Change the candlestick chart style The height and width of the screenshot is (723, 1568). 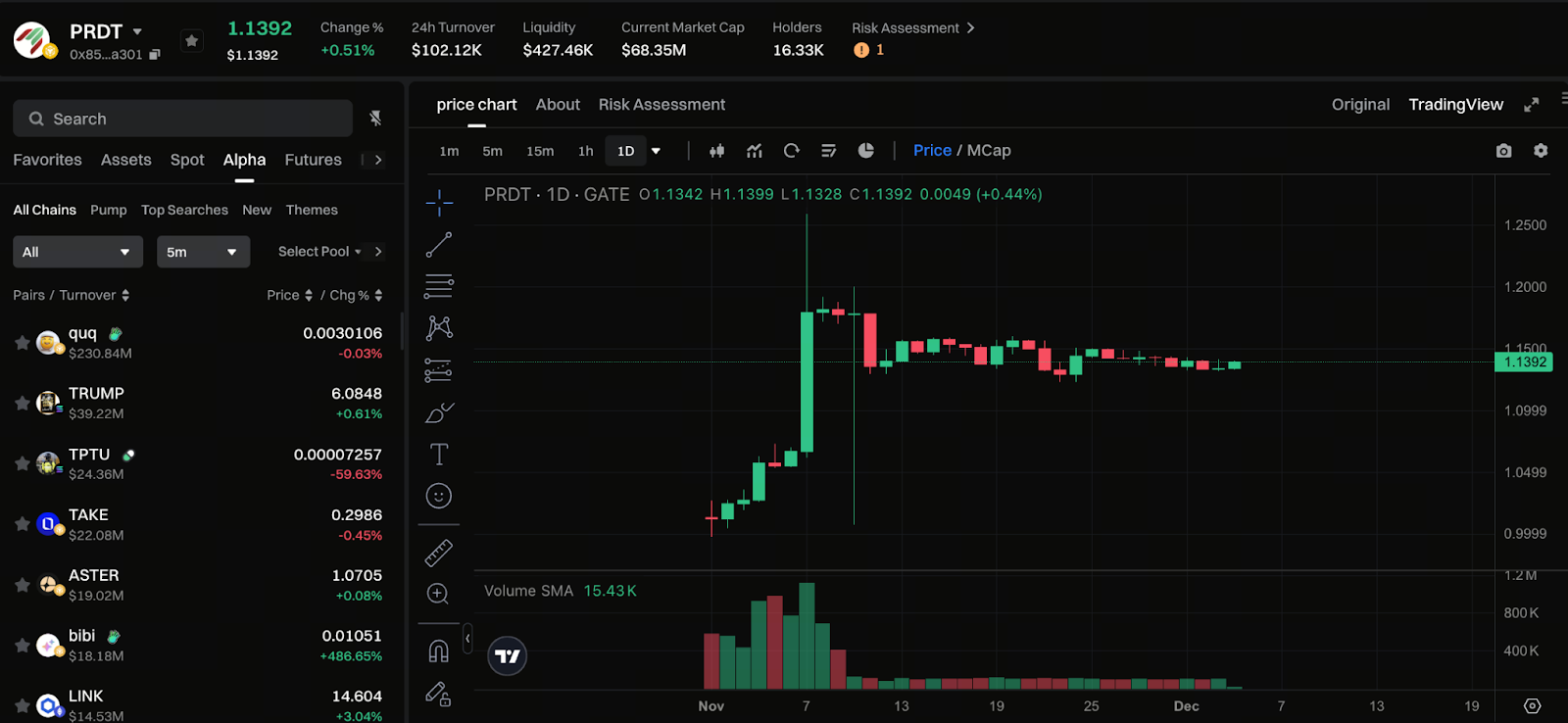pos(717,151)
